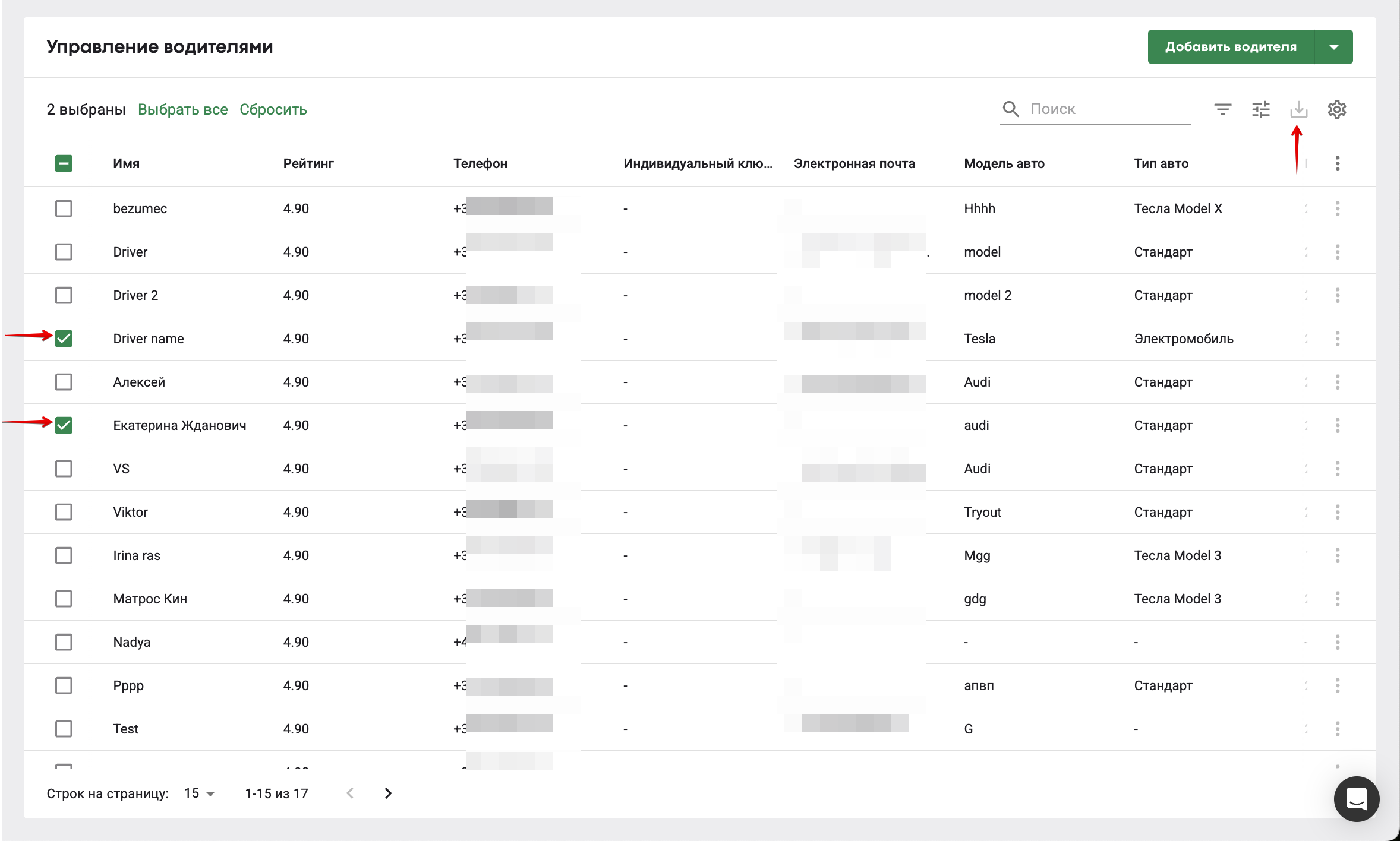The image size is (1400, 841).
Task: Open chat support bubble icon
Action: 1356,799
